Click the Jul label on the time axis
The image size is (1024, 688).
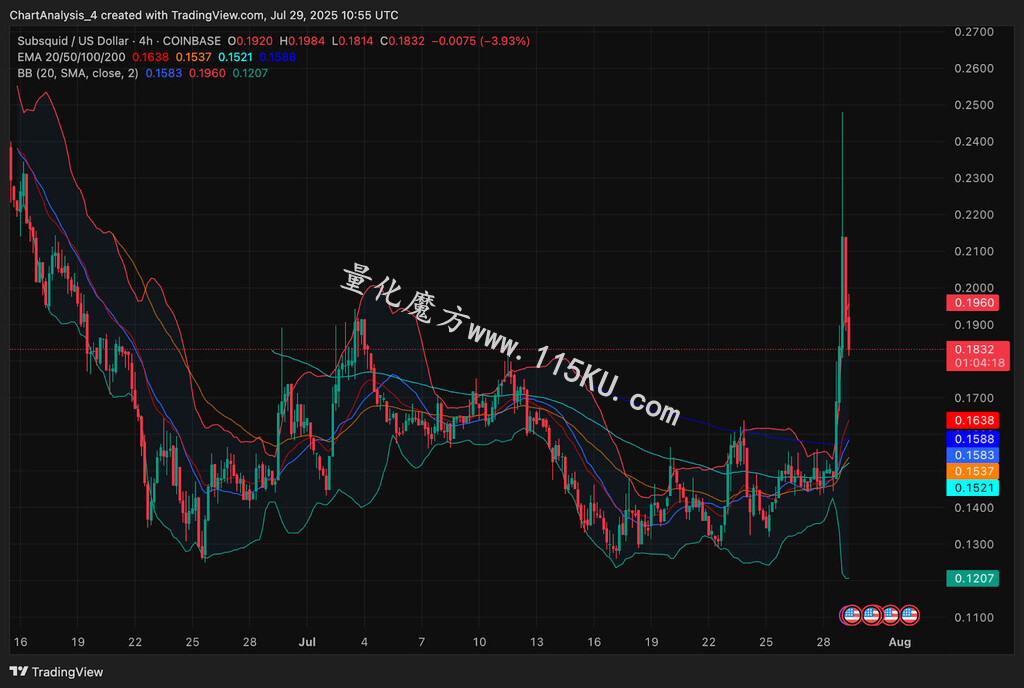307,642
